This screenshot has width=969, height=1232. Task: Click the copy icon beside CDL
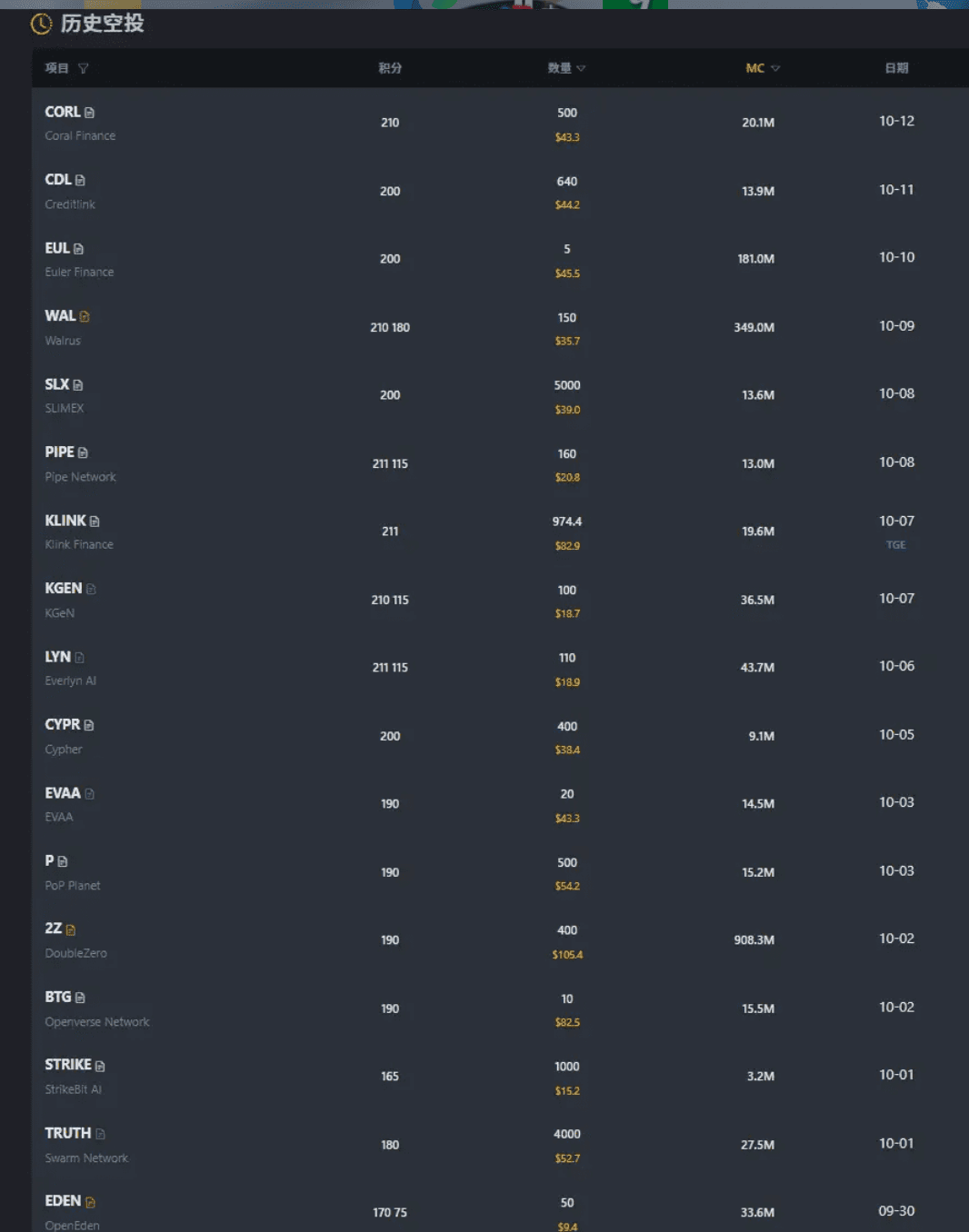[x=80, y=181]
